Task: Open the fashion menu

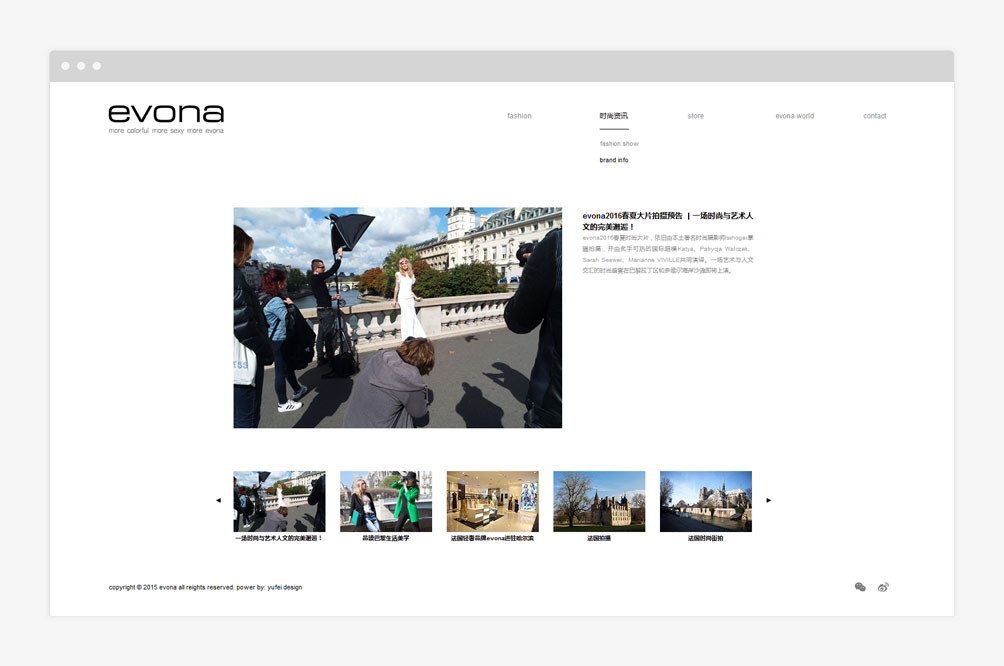Action: click(519, 116)
